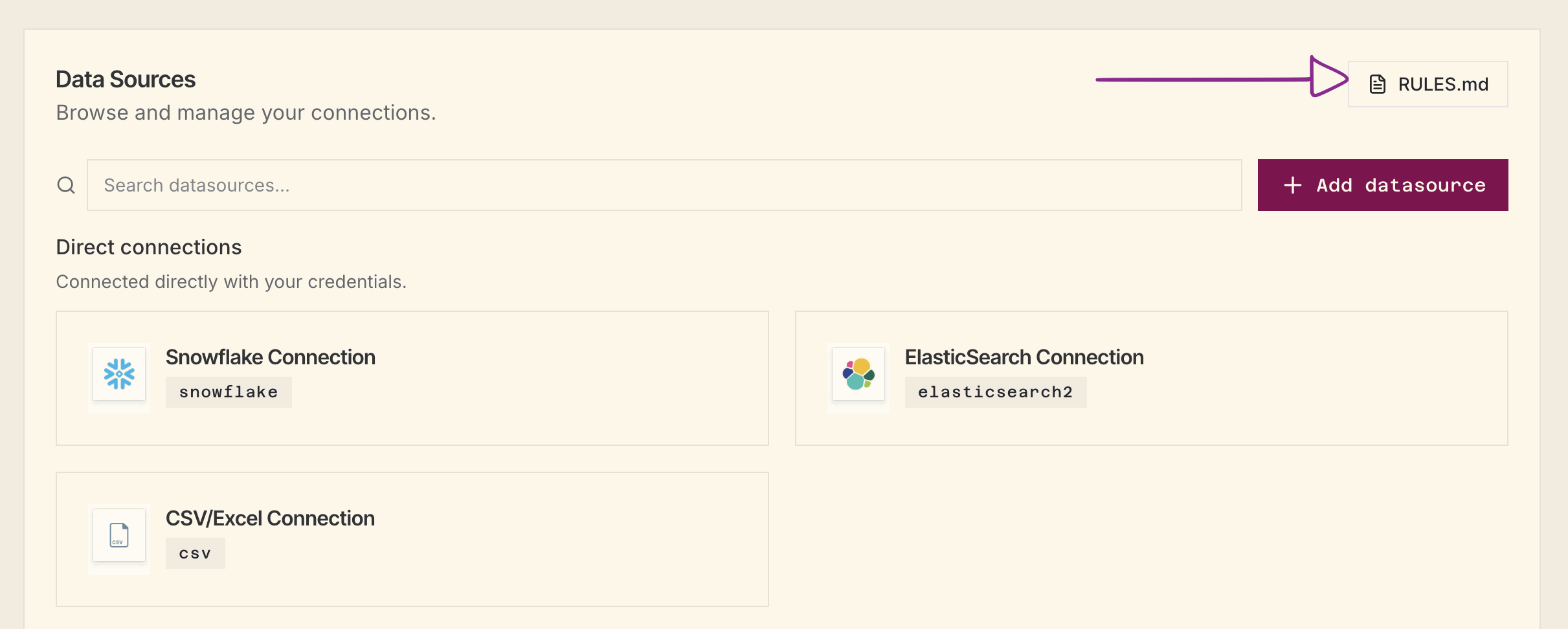Open the Snowflake Connection title
The height and width of the screenshot is (629, 1568).
(271, 357)
